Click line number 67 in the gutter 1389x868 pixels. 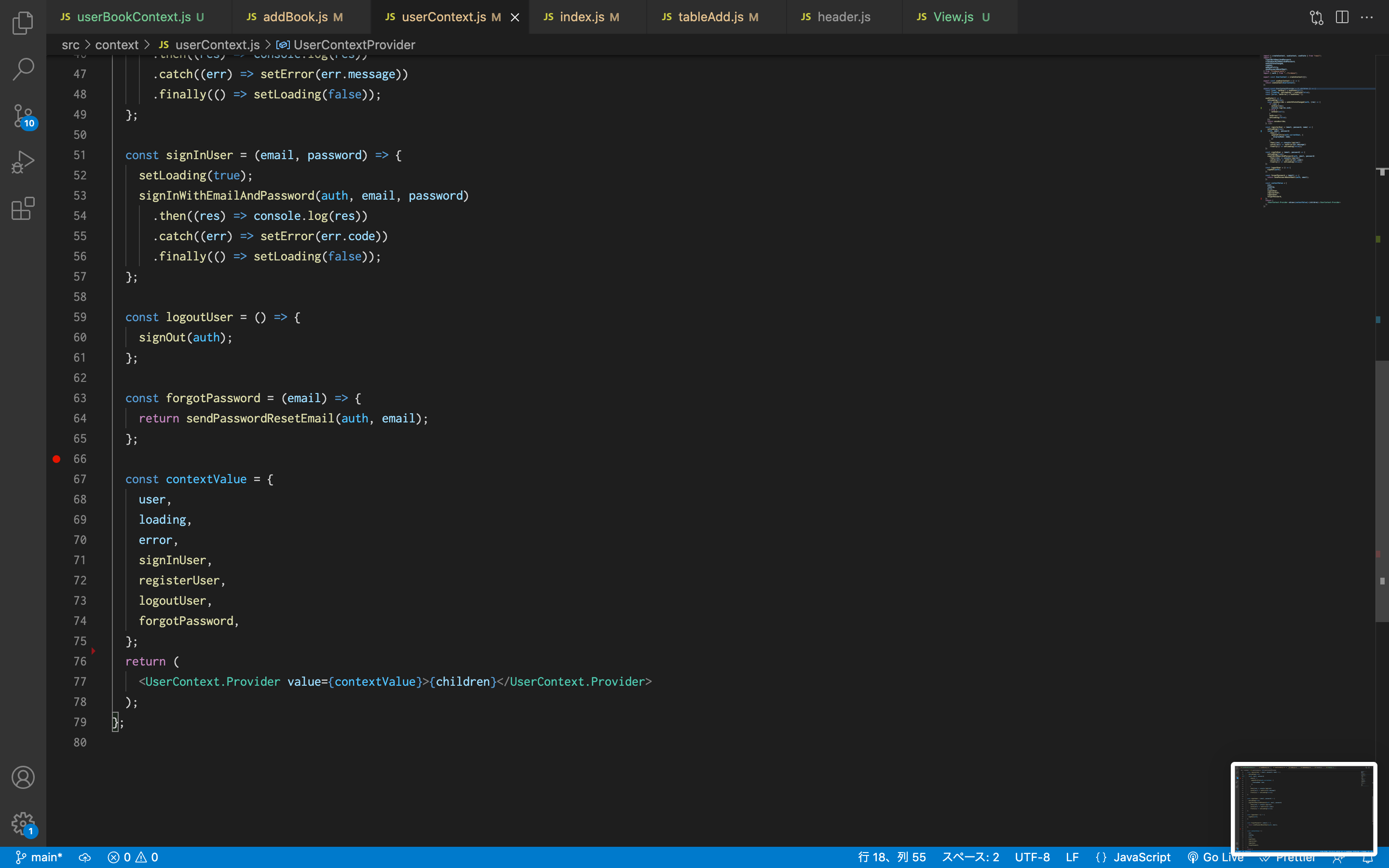pos(80,479)
